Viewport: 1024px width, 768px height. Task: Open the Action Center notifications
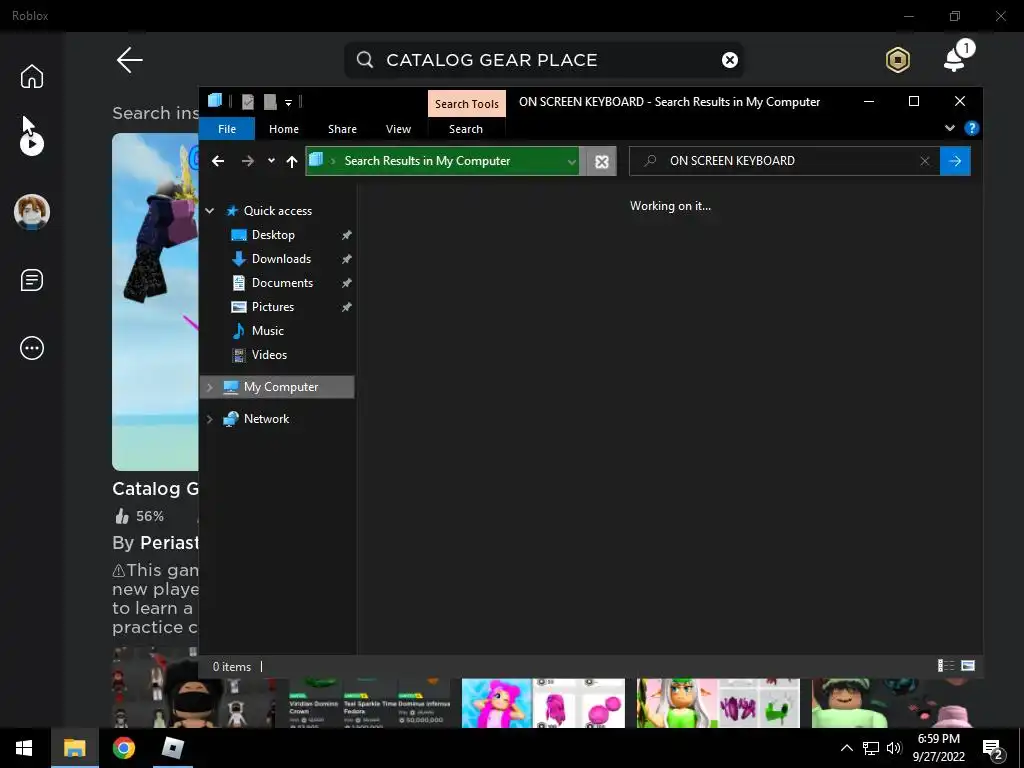(993, 750)
